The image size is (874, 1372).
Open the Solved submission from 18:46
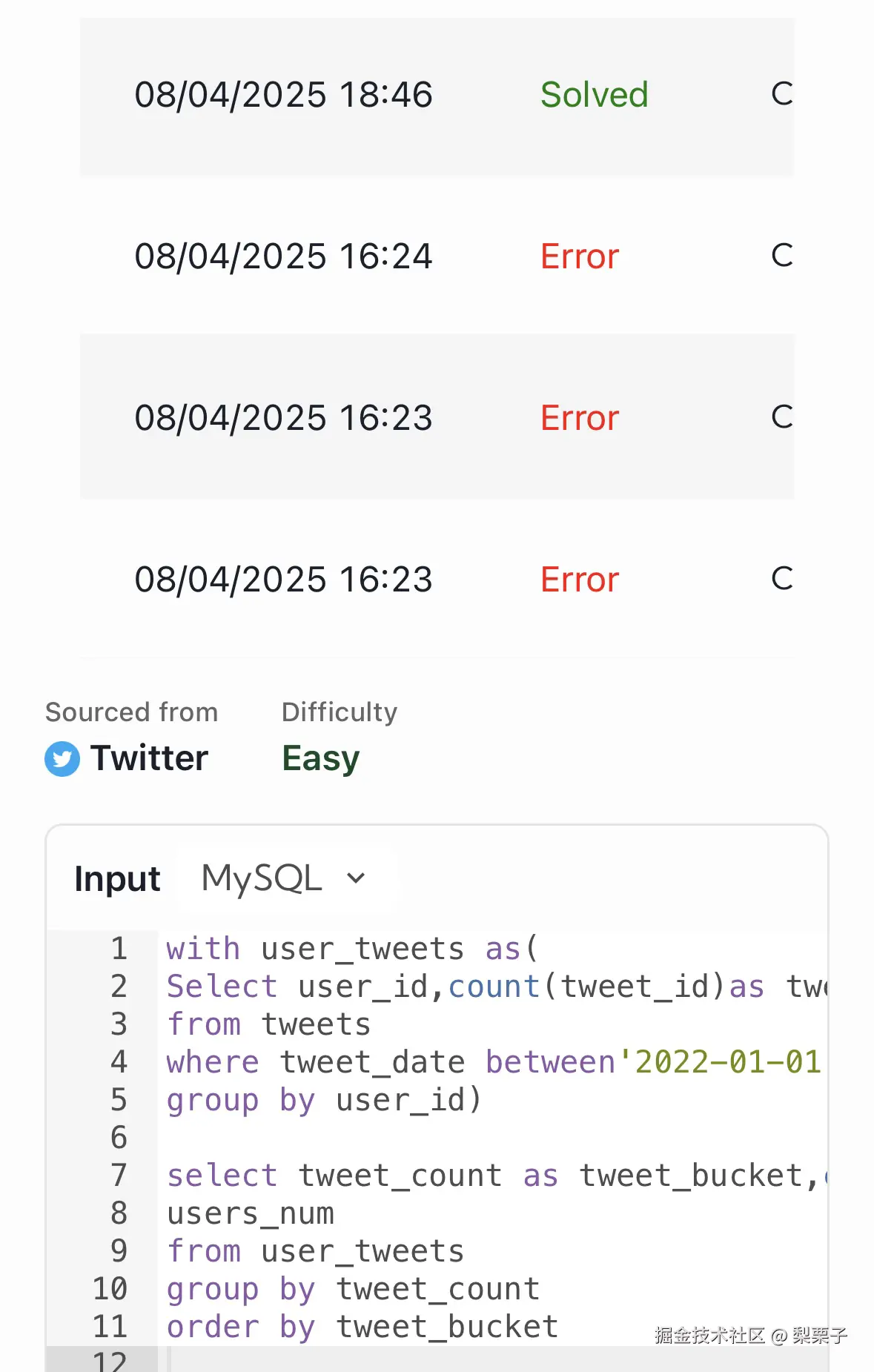tap(283, 95)
